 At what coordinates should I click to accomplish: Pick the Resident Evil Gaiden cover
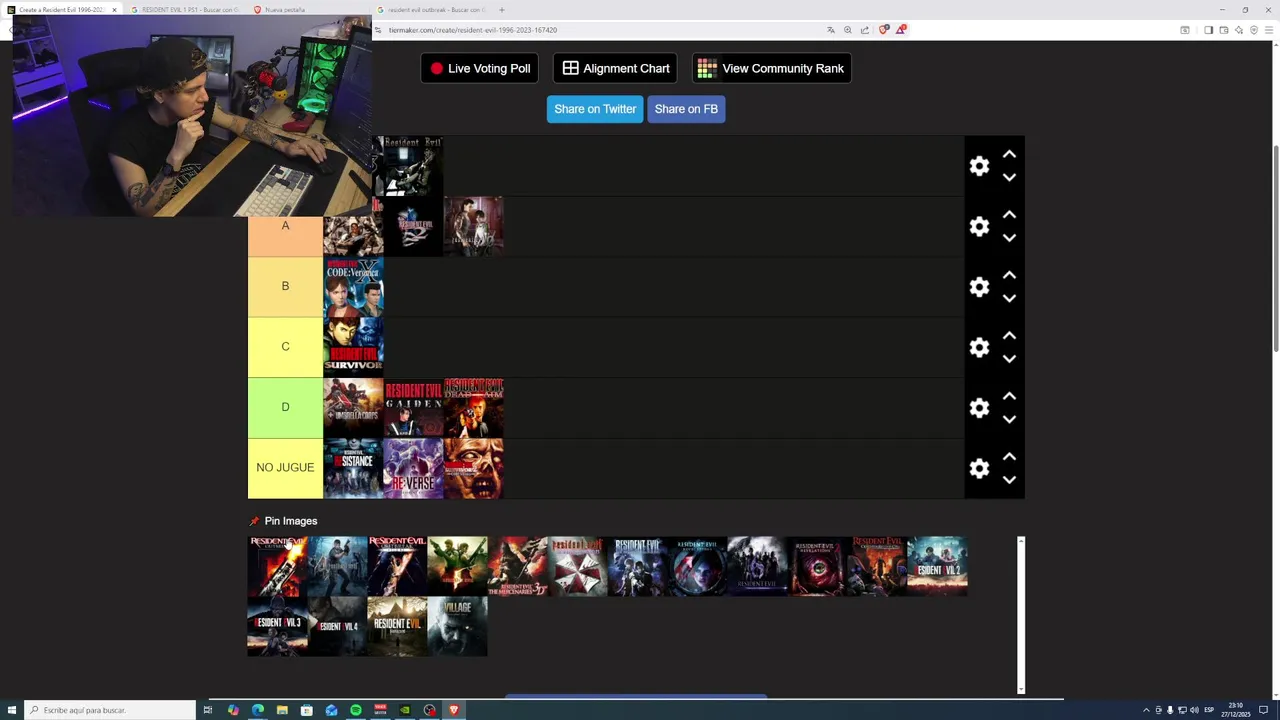[x=413, y=408]
